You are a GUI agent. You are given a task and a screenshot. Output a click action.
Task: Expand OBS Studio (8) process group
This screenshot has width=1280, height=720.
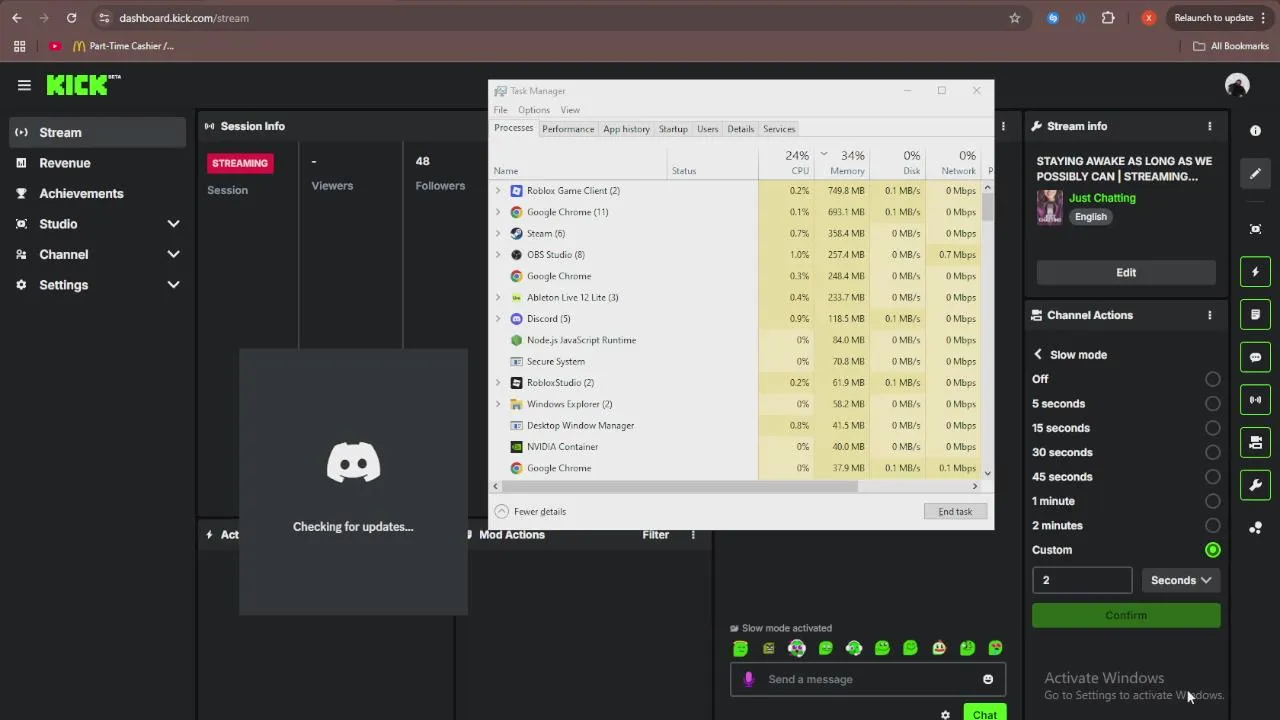pyautogui.click(x=498, y=255)
